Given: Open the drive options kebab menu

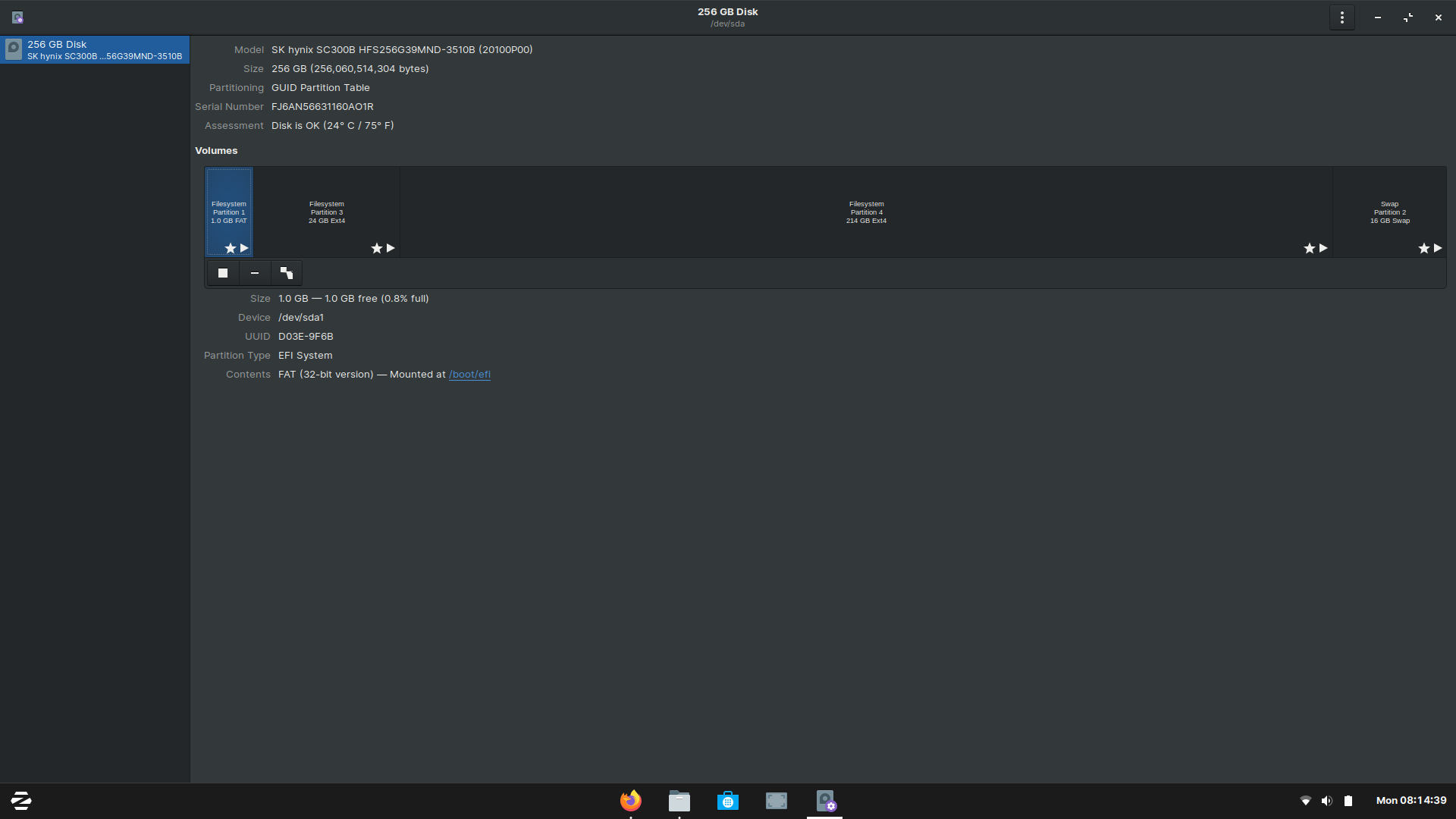Looking at the screenshot, I should [1341, 17].
